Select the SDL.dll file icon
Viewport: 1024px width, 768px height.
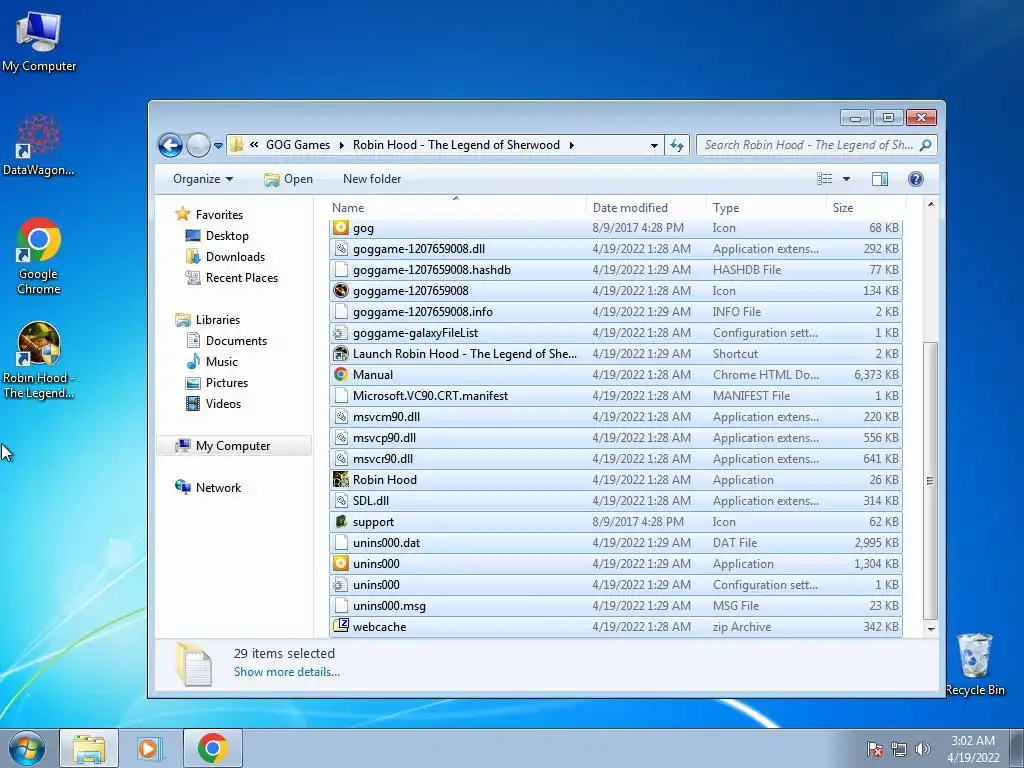point(340,501)
